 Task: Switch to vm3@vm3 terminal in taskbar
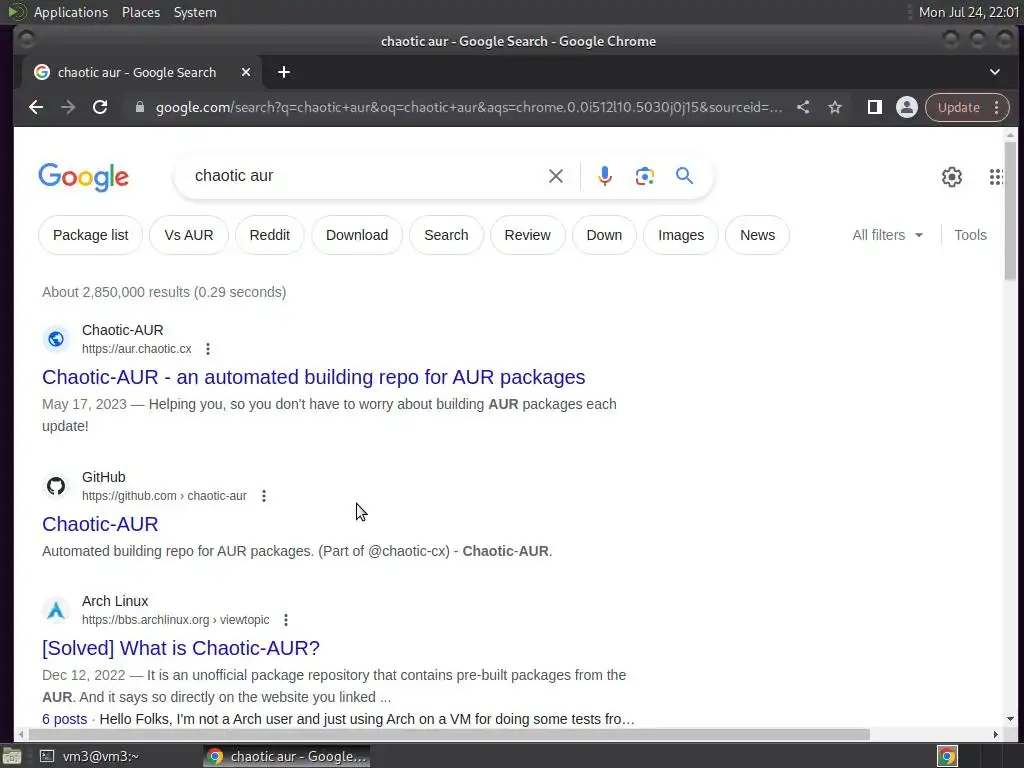(91, 756)
